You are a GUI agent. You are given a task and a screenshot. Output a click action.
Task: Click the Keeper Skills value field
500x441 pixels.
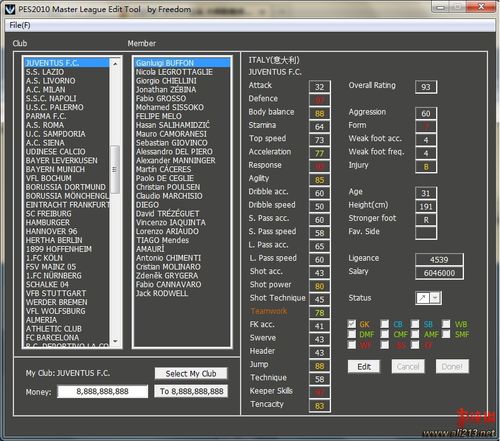(x=320, y=392)
